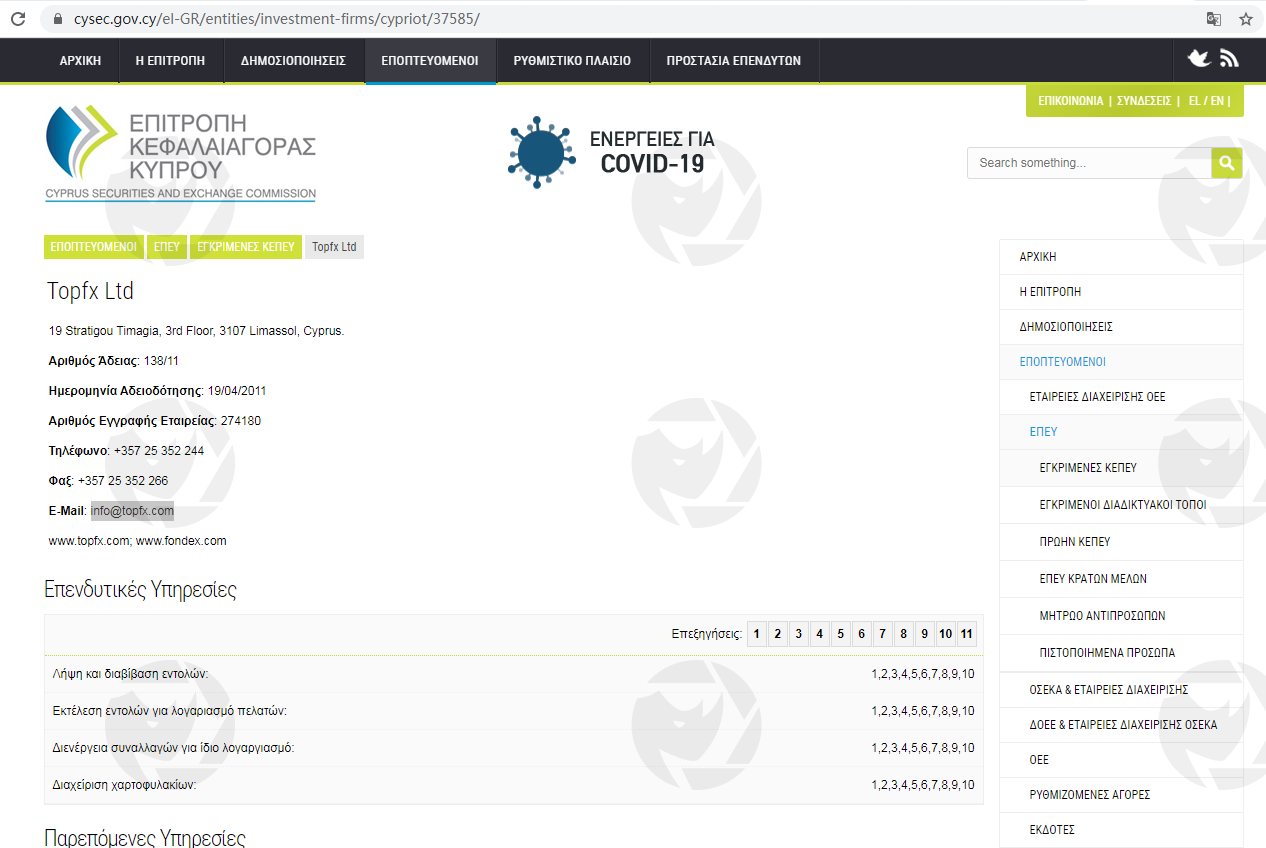Click the Search something input field
1266x848 pixels.
[1089, 163]
